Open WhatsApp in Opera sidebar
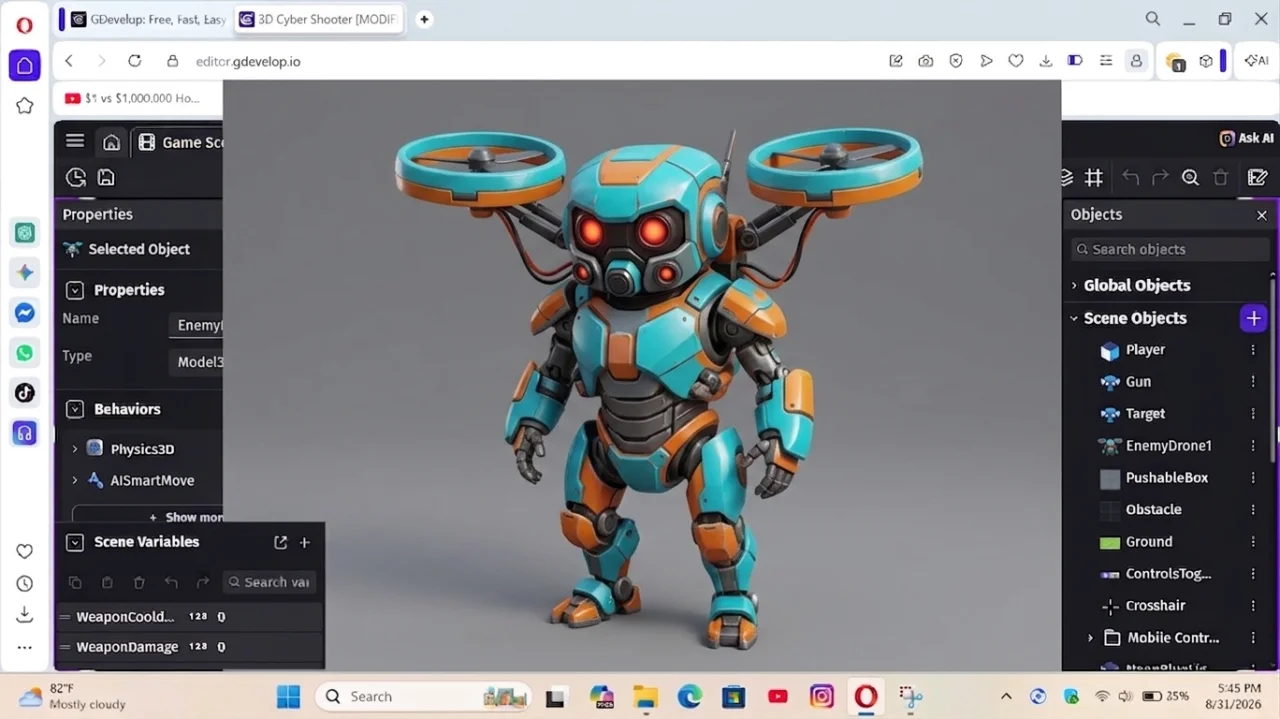 tap(25, 353)
